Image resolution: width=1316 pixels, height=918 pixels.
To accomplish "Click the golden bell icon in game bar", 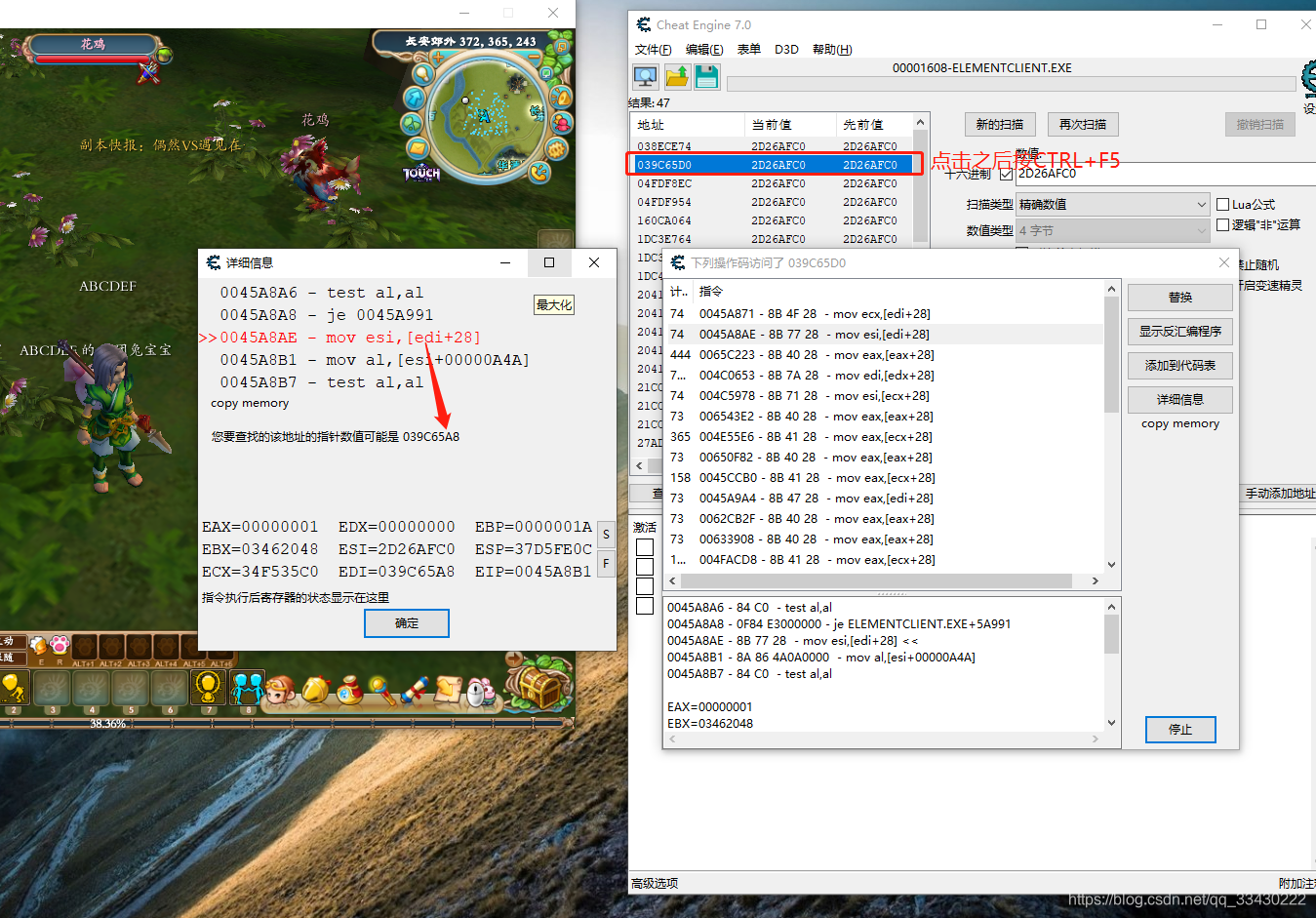I will (316, 691).
